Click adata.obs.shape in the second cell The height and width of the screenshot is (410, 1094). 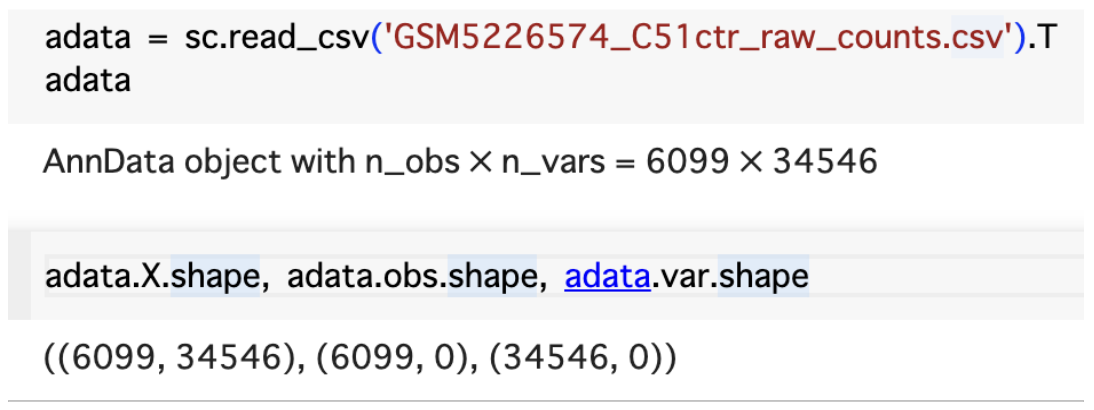(x=411, y=276)
